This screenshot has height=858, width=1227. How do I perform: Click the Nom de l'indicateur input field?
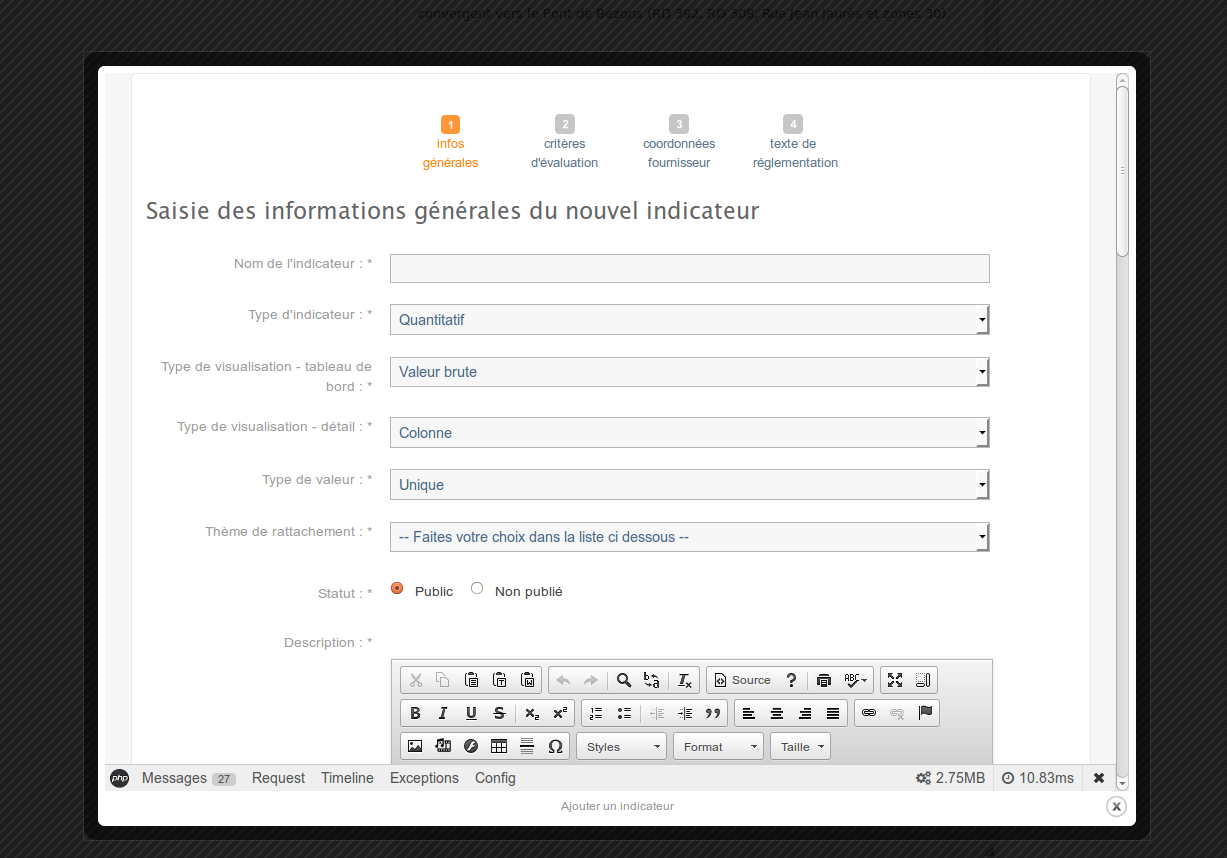point(690,268)
